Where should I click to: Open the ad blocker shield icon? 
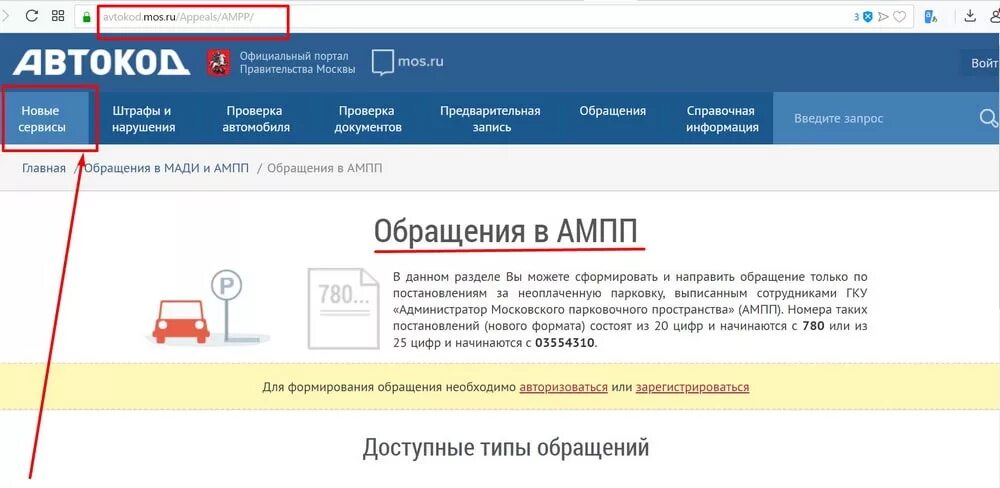click(867, 17)
